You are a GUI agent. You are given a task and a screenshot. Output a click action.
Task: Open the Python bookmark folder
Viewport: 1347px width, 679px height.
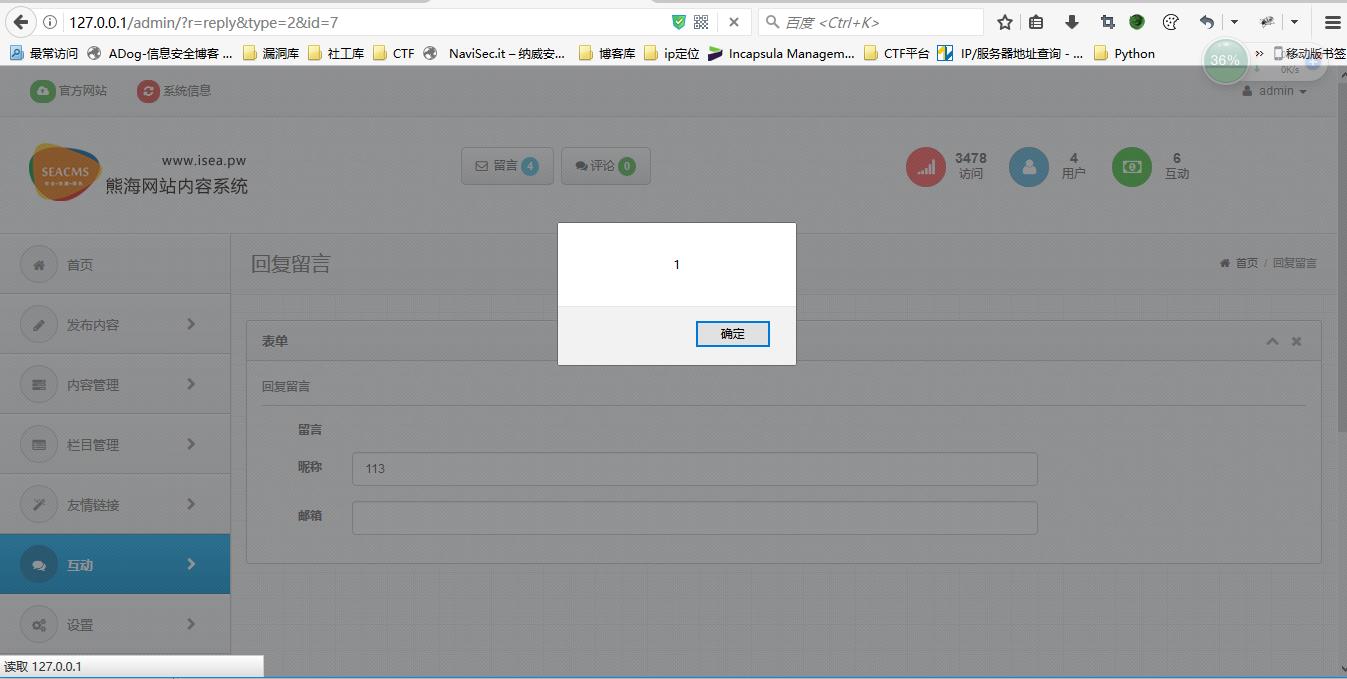(1125, 54)
